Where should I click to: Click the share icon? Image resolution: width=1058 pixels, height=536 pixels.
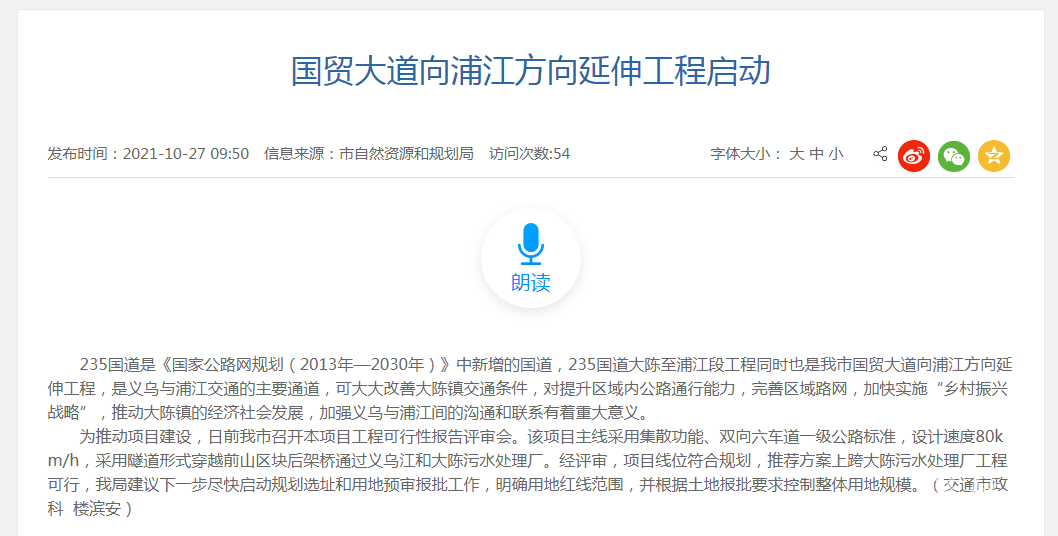[880, 154]
